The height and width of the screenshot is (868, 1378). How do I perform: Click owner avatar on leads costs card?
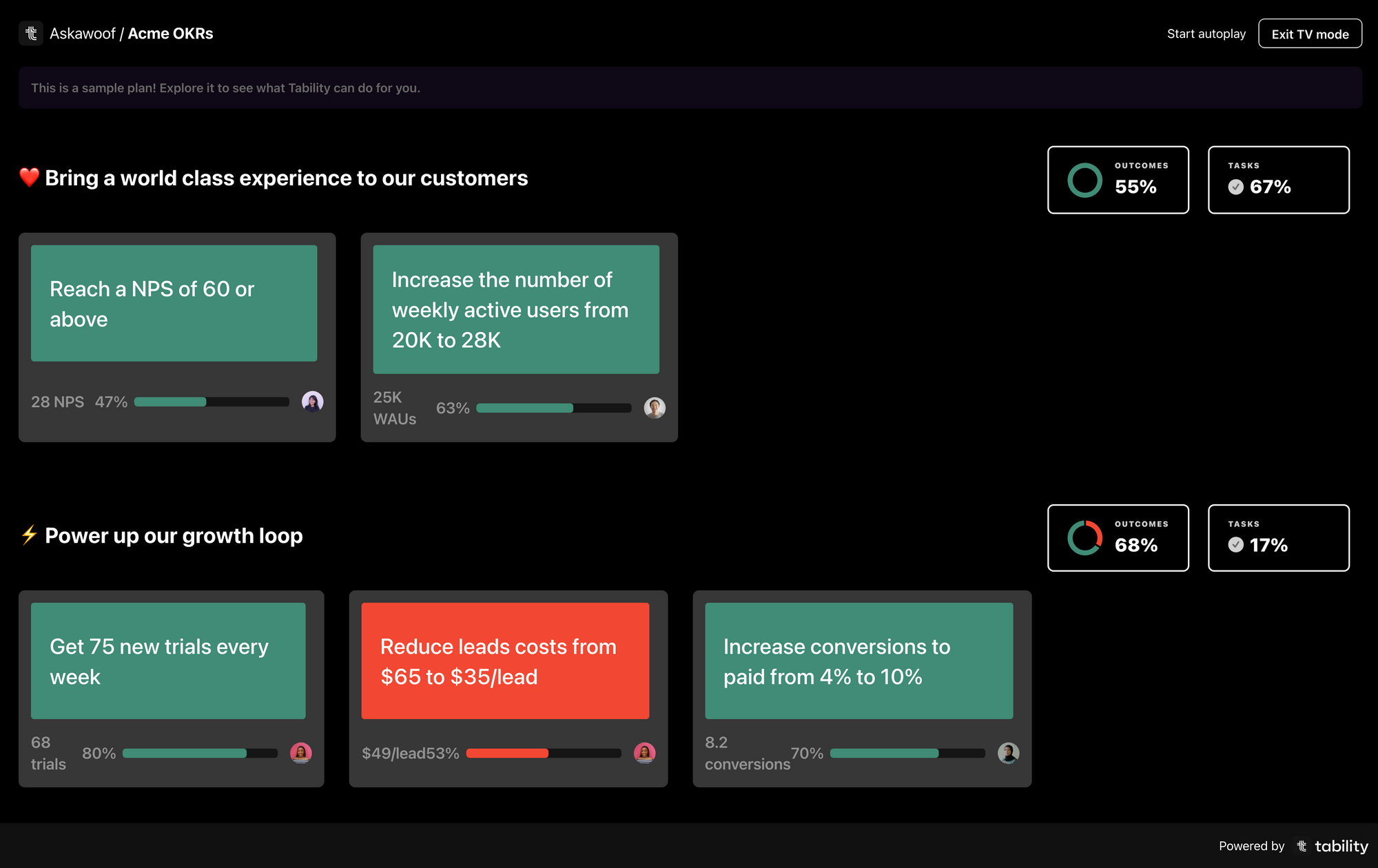pyautogui.click(x=644, y=753)
